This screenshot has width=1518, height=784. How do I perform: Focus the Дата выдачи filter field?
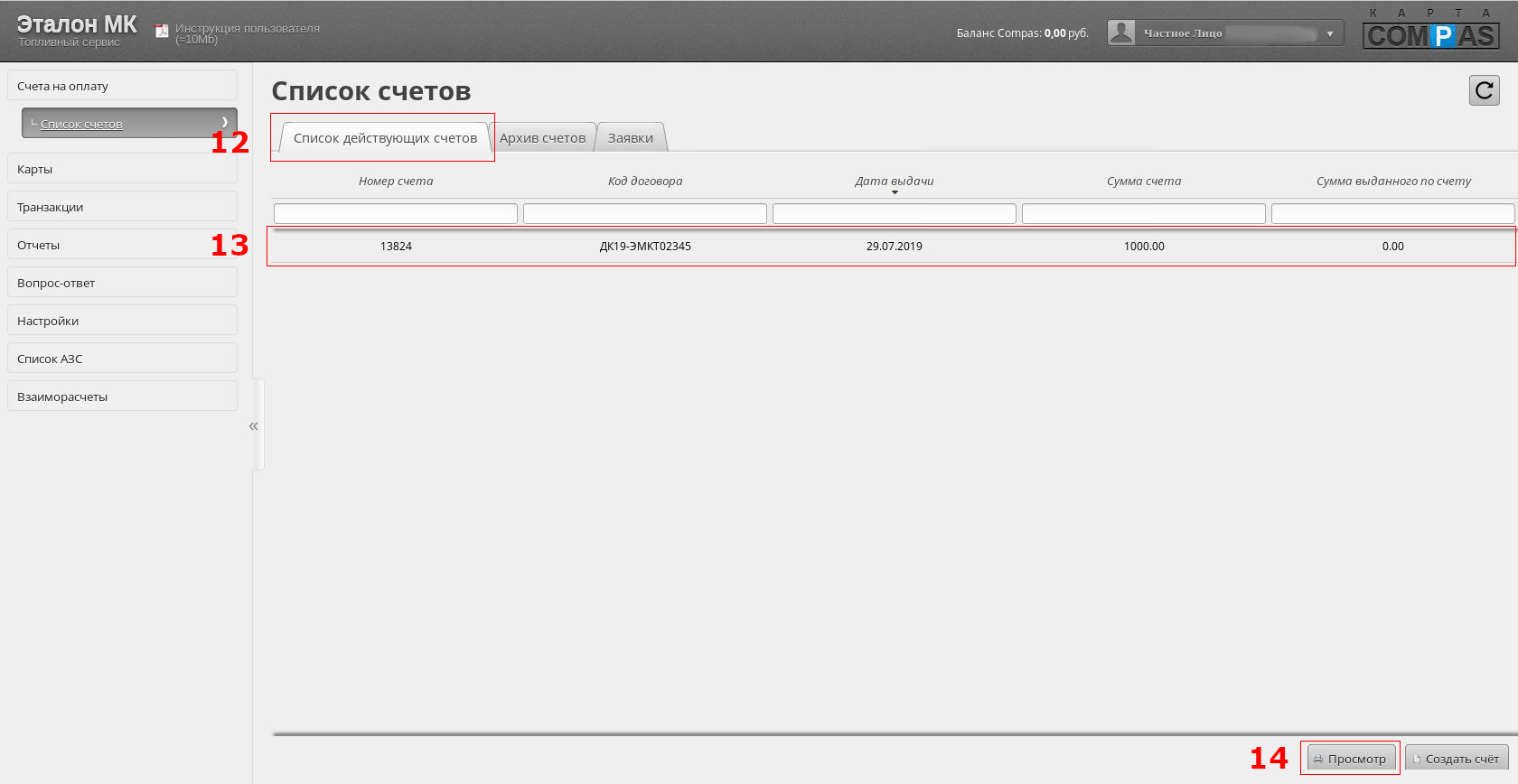click(895, 213)
